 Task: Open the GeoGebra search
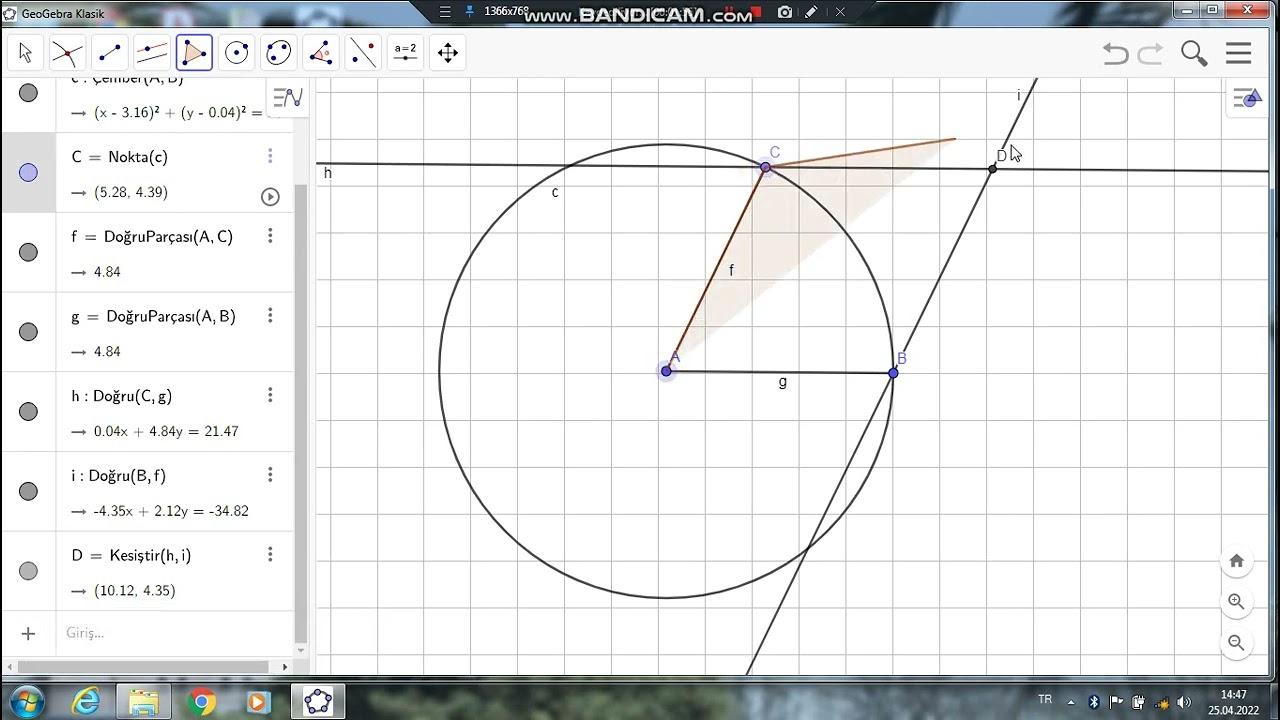pos(1194,54)
